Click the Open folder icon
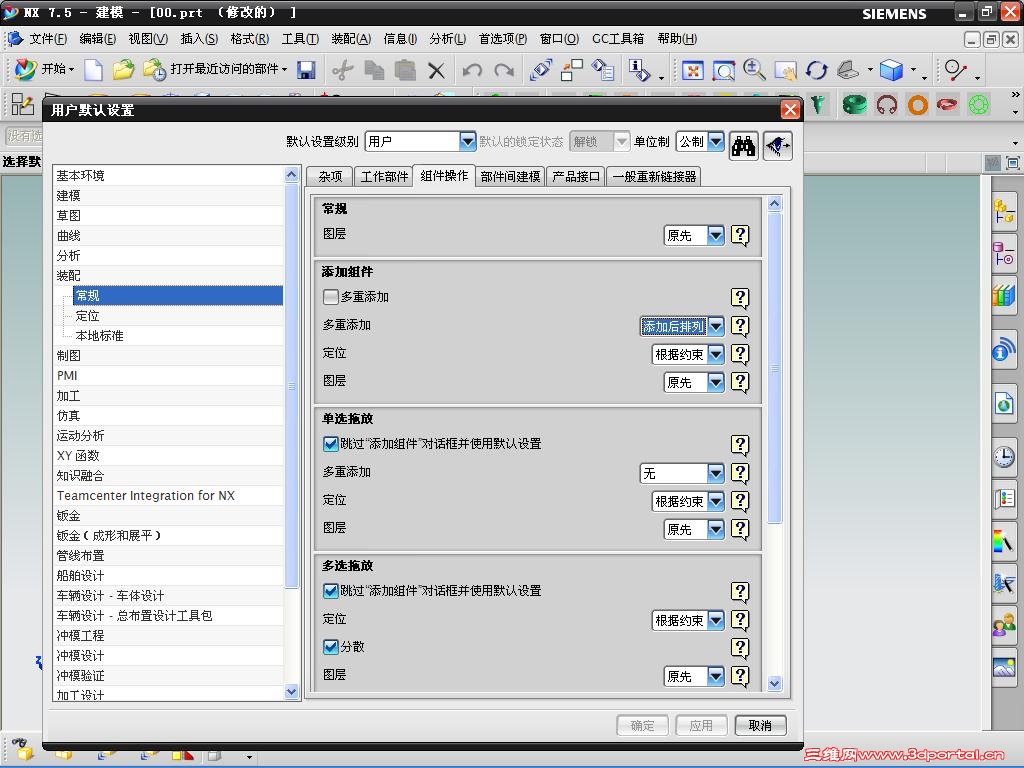This screenshot has height=768, width=1024. pyautogui.click(x=123, y=69)
